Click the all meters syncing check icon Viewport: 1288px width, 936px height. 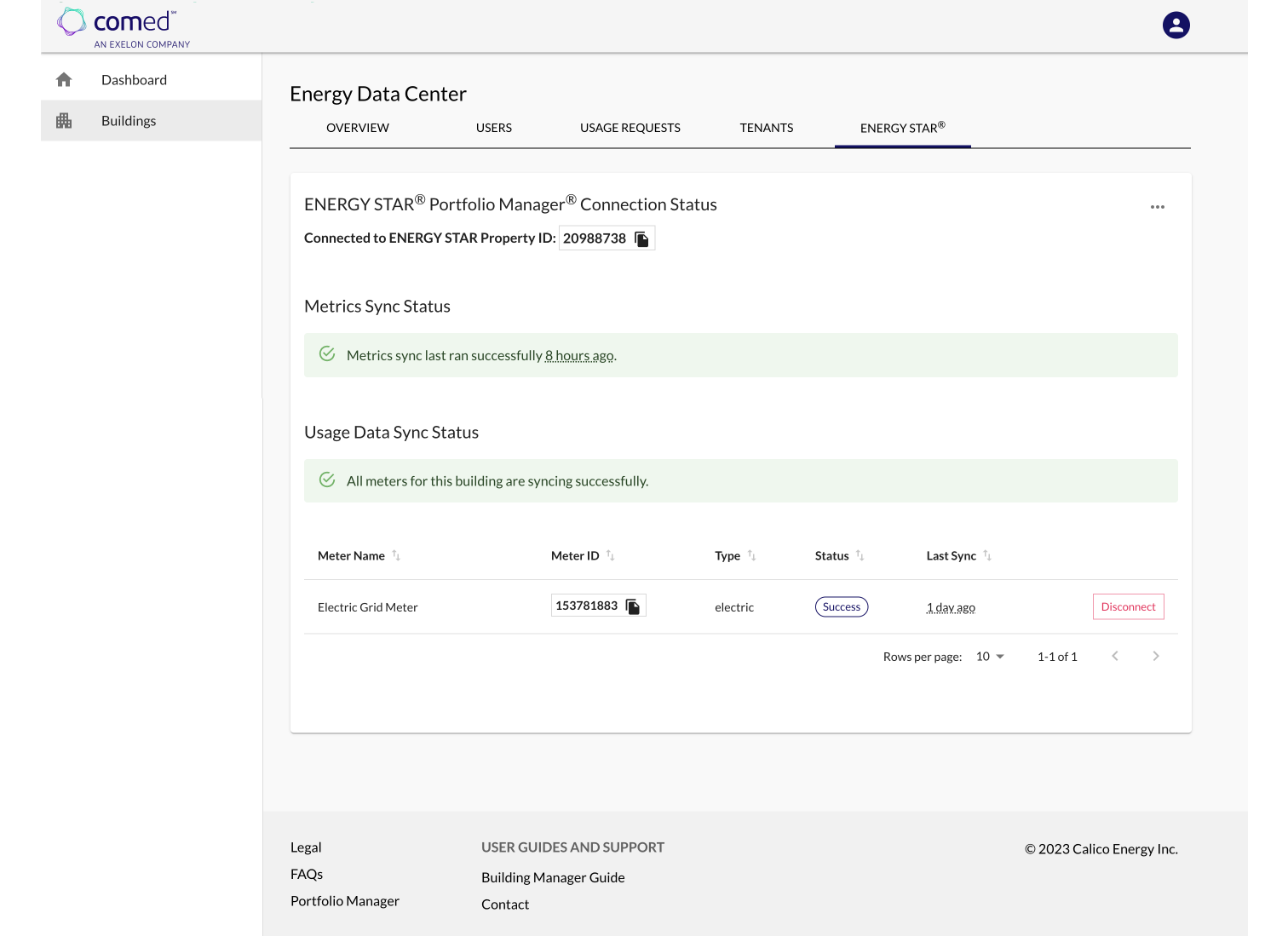[x=327, y=479]
